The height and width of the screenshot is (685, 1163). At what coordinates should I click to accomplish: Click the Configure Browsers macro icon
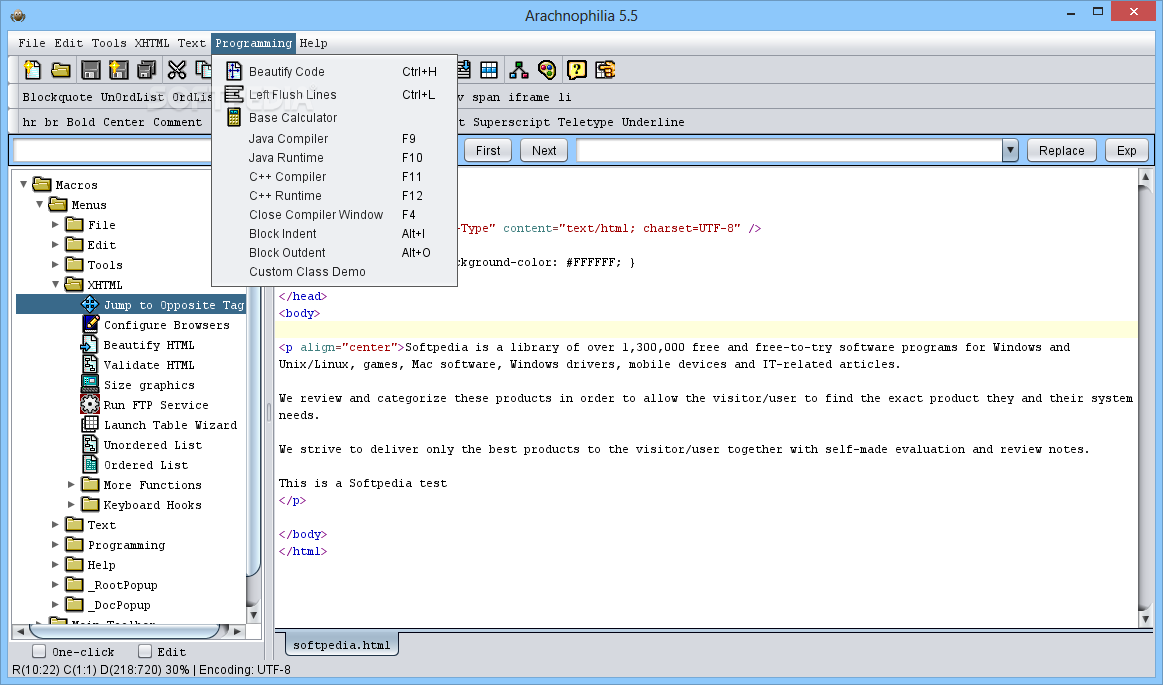pyautogui.click(x=90, y=324)
